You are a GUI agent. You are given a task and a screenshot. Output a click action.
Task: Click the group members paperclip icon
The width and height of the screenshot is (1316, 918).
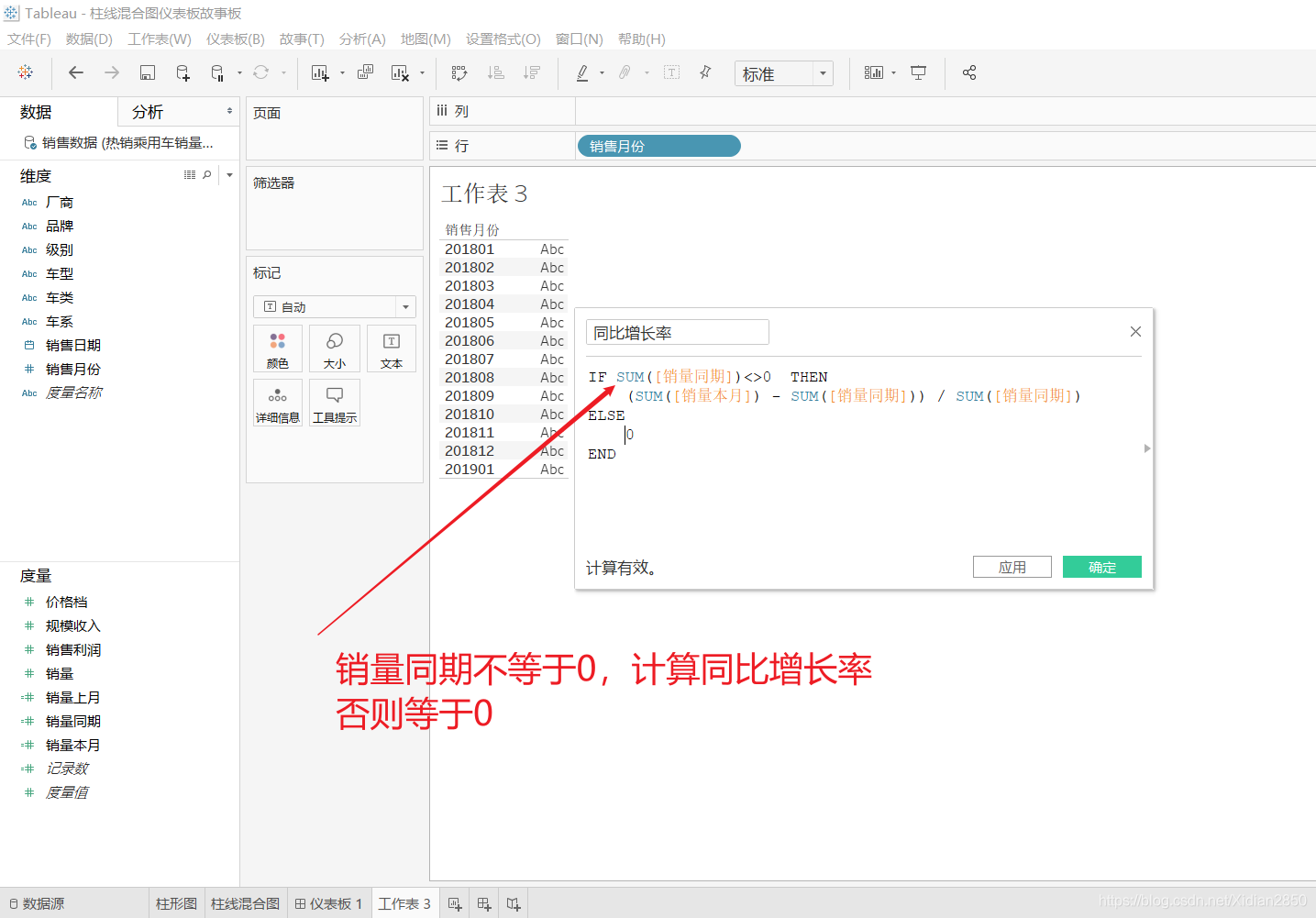(x=625, y=72)
